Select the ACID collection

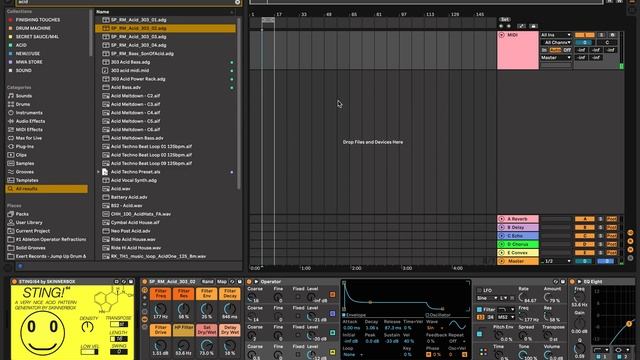[x=21, y=45]
